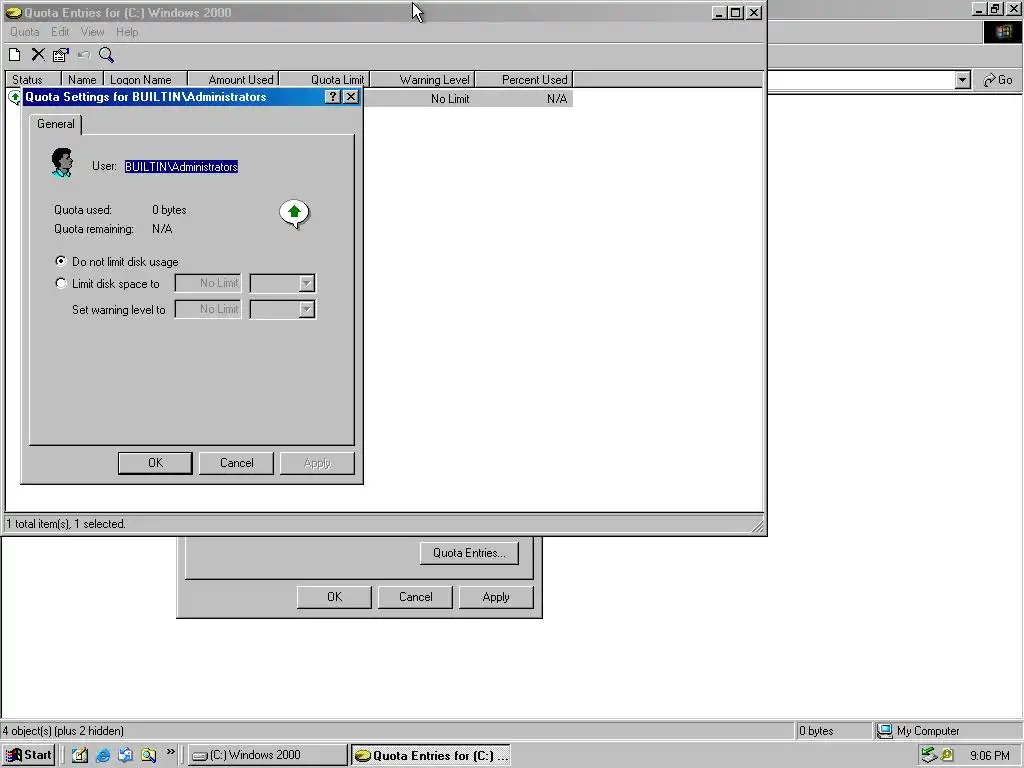The image size is (1024, 768).
Task: Open the Edit menu
Action: 60,32
